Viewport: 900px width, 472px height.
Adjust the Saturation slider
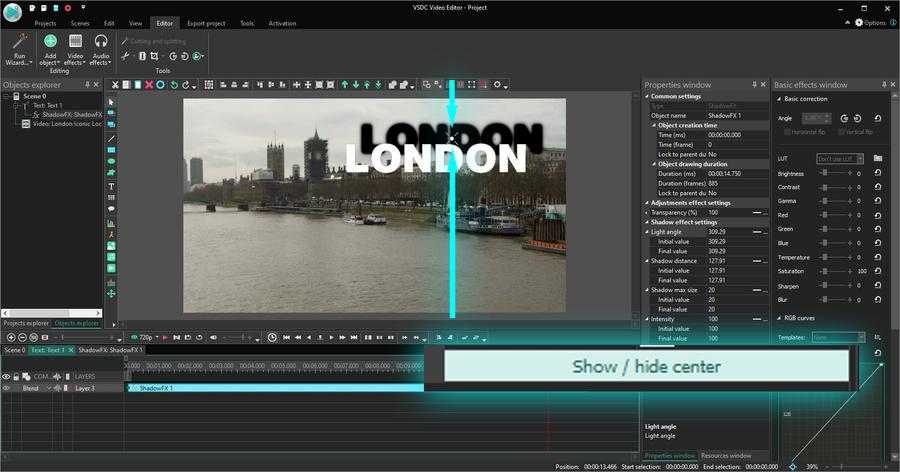[x=824, y=271]
